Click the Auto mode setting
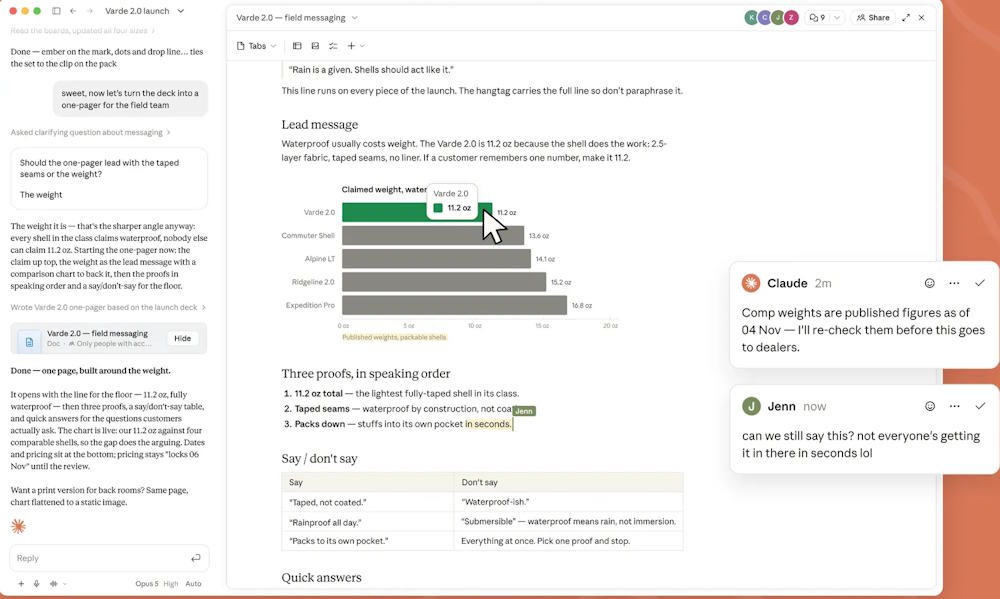The width and height of the screenshot is (1000, 599). 193,584
